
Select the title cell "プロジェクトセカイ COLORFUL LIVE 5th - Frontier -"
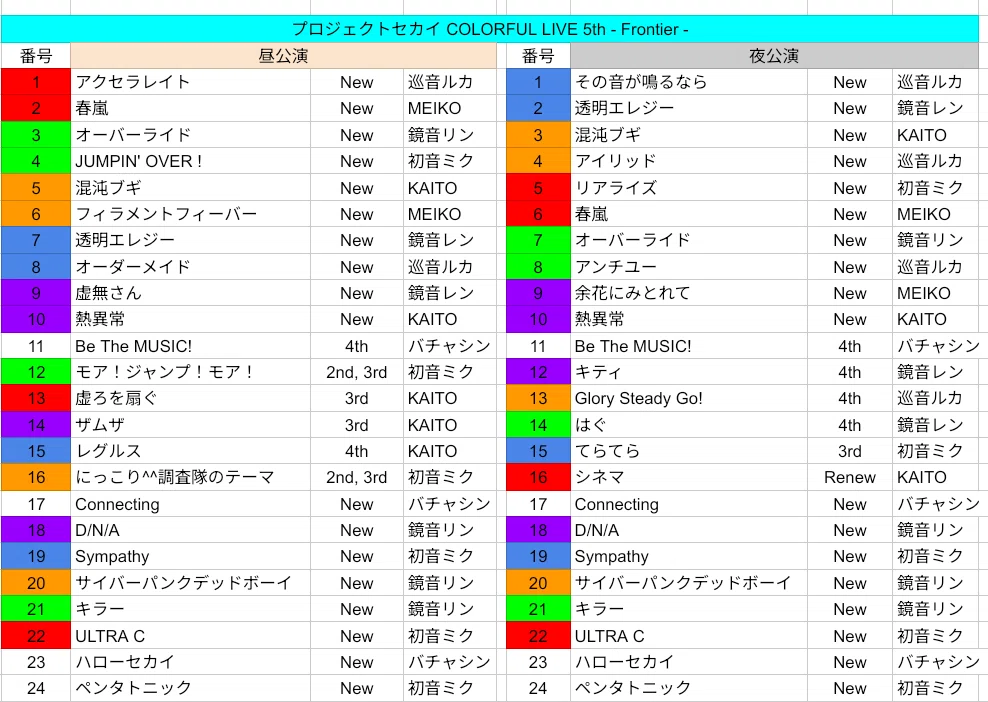tap(490, 29)
